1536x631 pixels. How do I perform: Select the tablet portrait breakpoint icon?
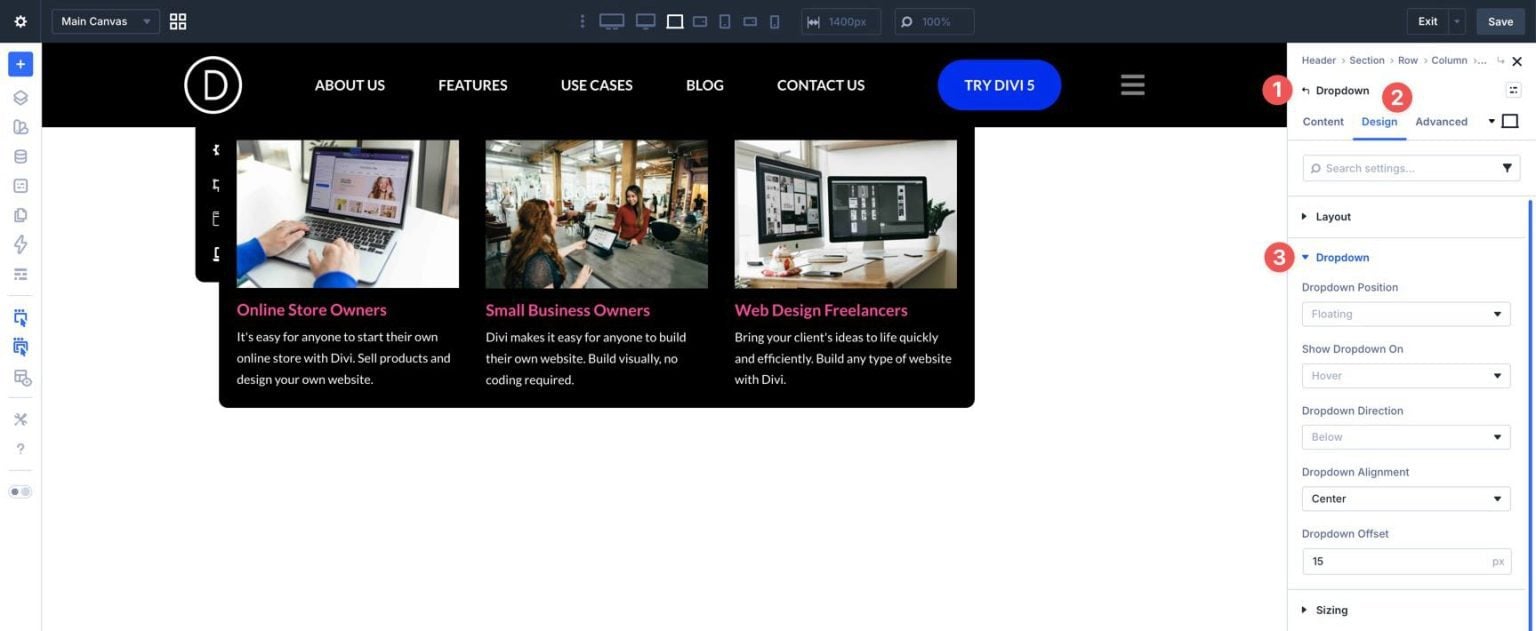pos(725,21)
